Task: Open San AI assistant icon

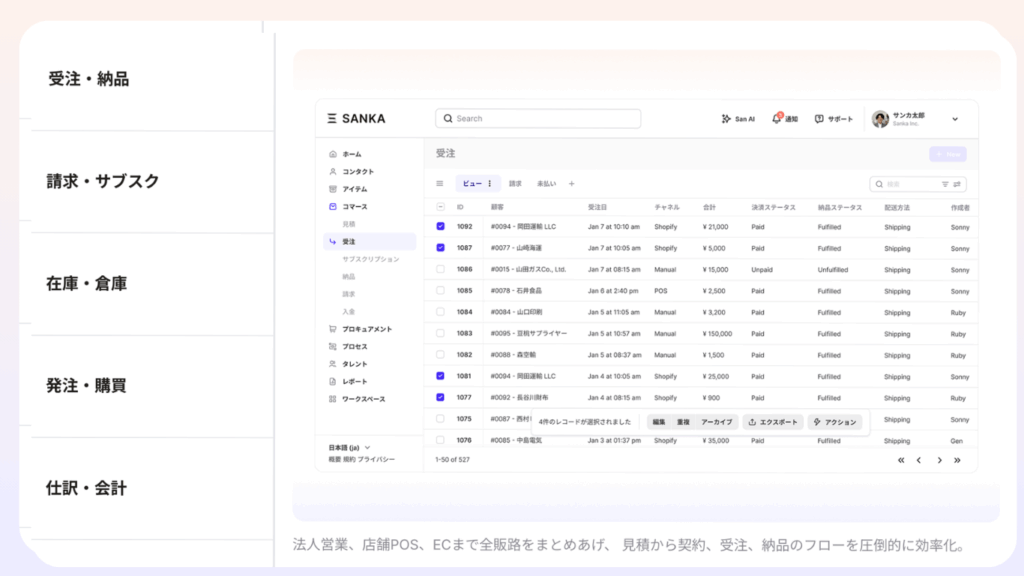Action: click(726, 119)
